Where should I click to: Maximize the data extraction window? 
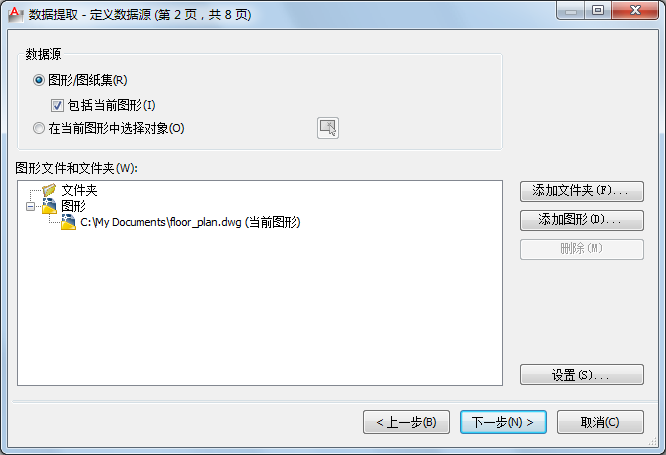598,10
